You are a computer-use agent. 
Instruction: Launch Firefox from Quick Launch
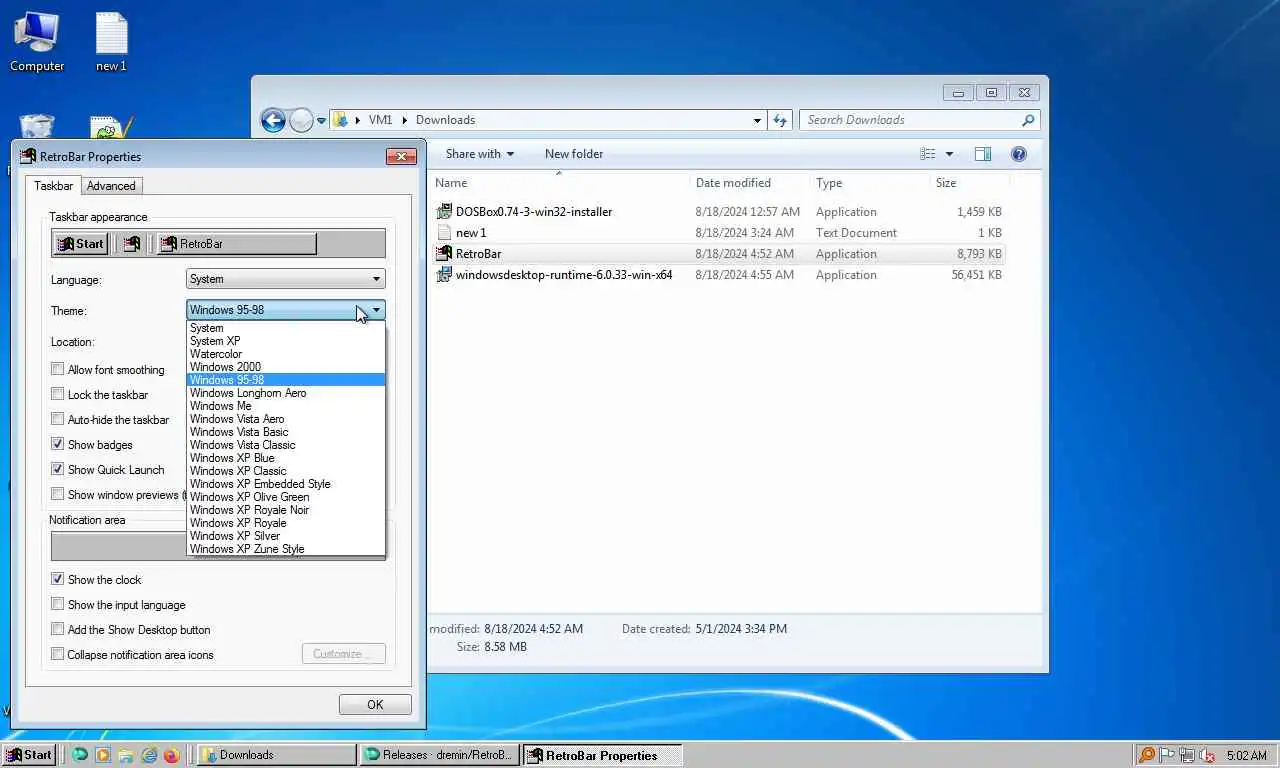click(171, 755)
